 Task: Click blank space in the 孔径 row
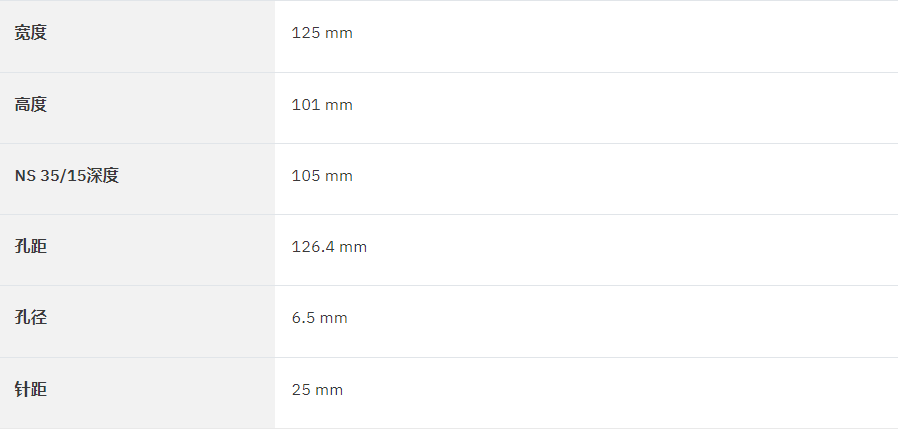pyautogui.click(x=624, y=321)
